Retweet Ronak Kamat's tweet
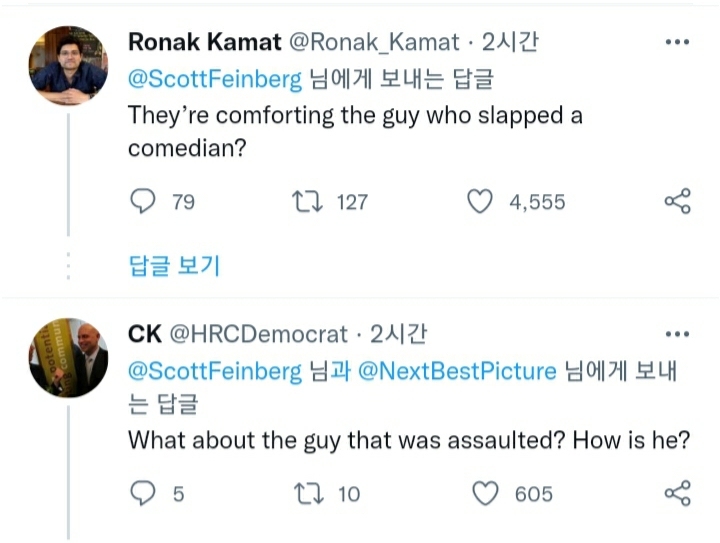 click(303, 202)
